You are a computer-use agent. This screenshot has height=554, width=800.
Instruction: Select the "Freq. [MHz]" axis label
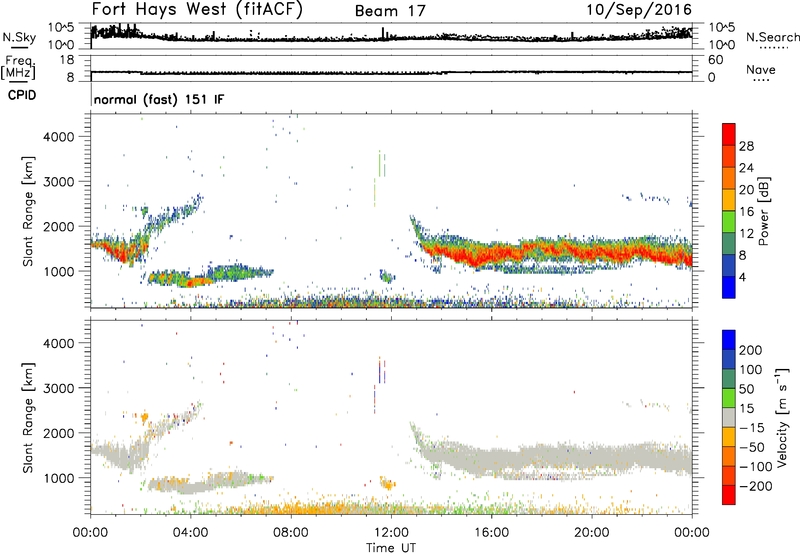pos(19,67)
